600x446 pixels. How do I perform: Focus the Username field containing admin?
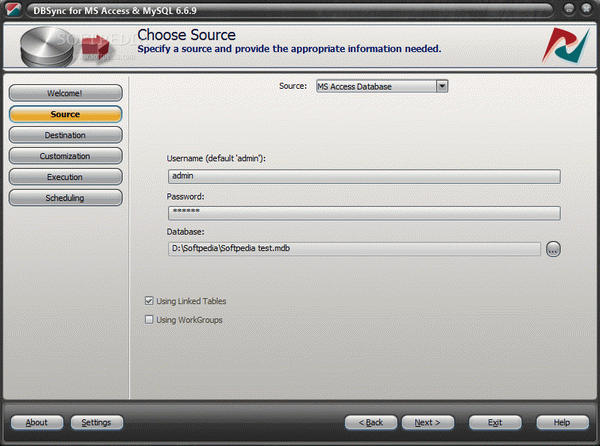coord(364,176)
